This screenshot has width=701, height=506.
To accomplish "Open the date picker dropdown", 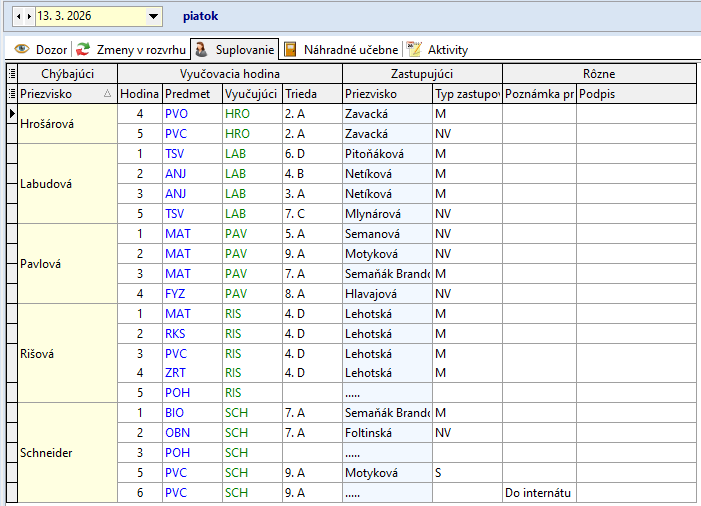I will 153,17.
